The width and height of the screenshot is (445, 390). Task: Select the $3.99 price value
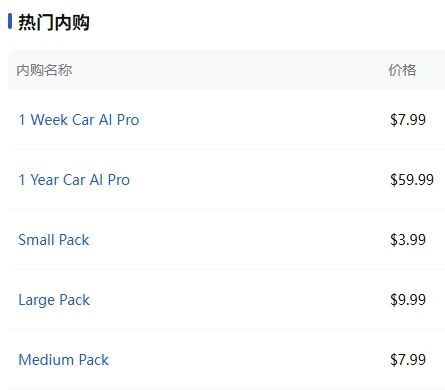[408, 240]
